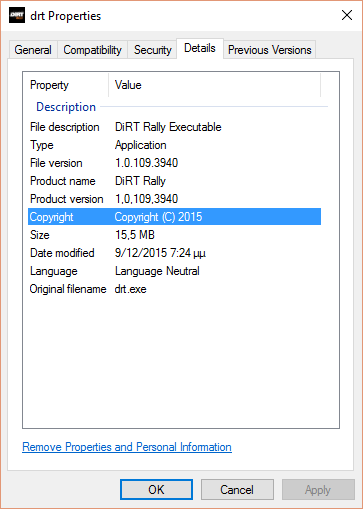The image size is (363, 509).
Task: Select the Date modified property label
Action: point(62,253)
